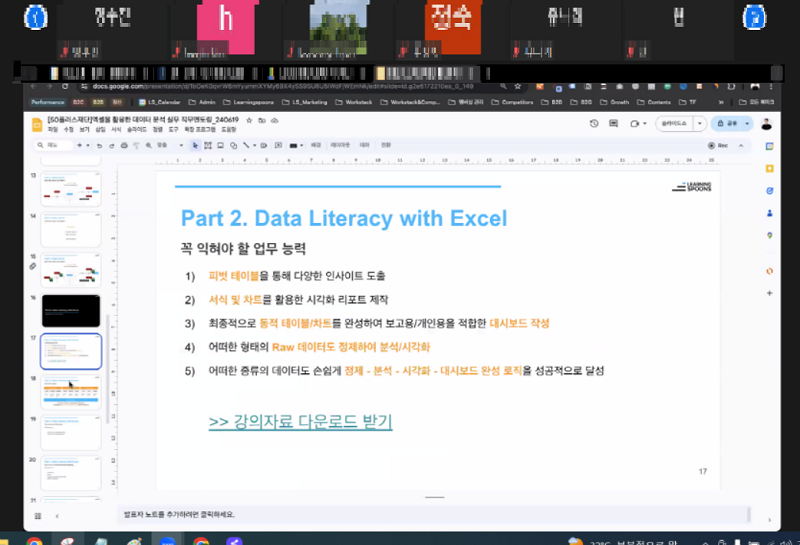The height and width of the screenshot is (545, 800).
Task: Expand side panel chevron at bottom right
Action: pyautogui.click(x=769, y=520)
